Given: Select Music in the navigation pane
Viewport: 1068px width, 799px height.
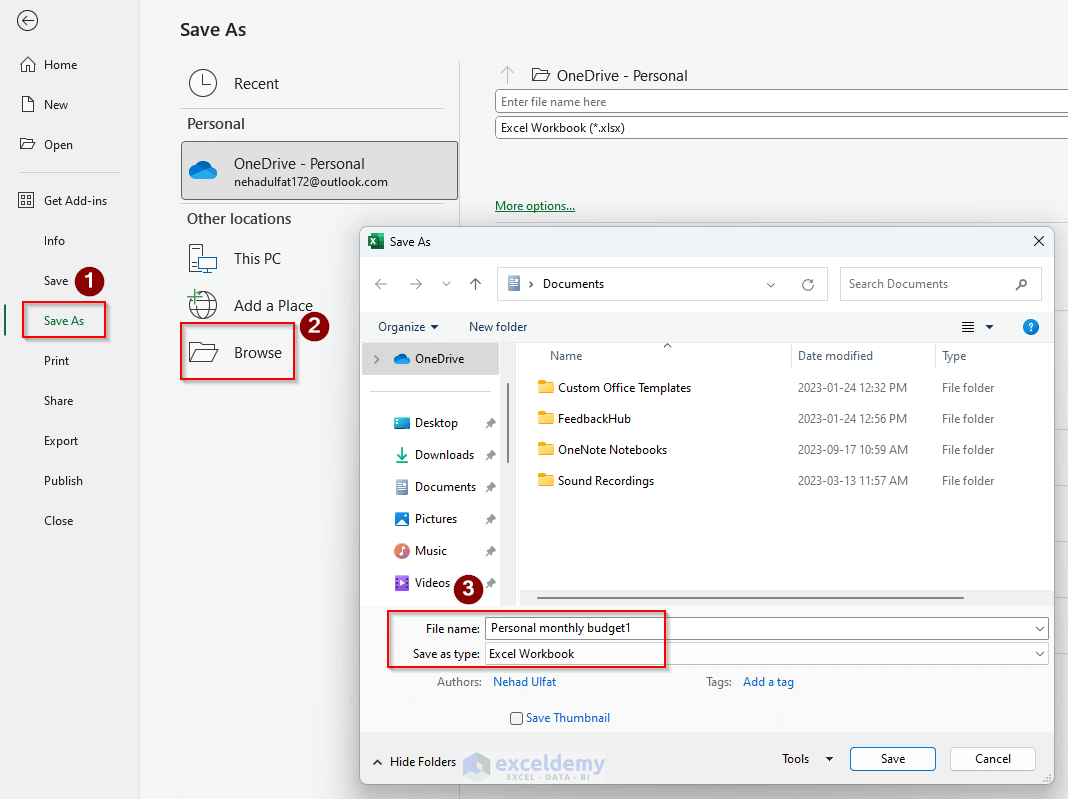Looking at the screenshot, I should tap(430, 550).
